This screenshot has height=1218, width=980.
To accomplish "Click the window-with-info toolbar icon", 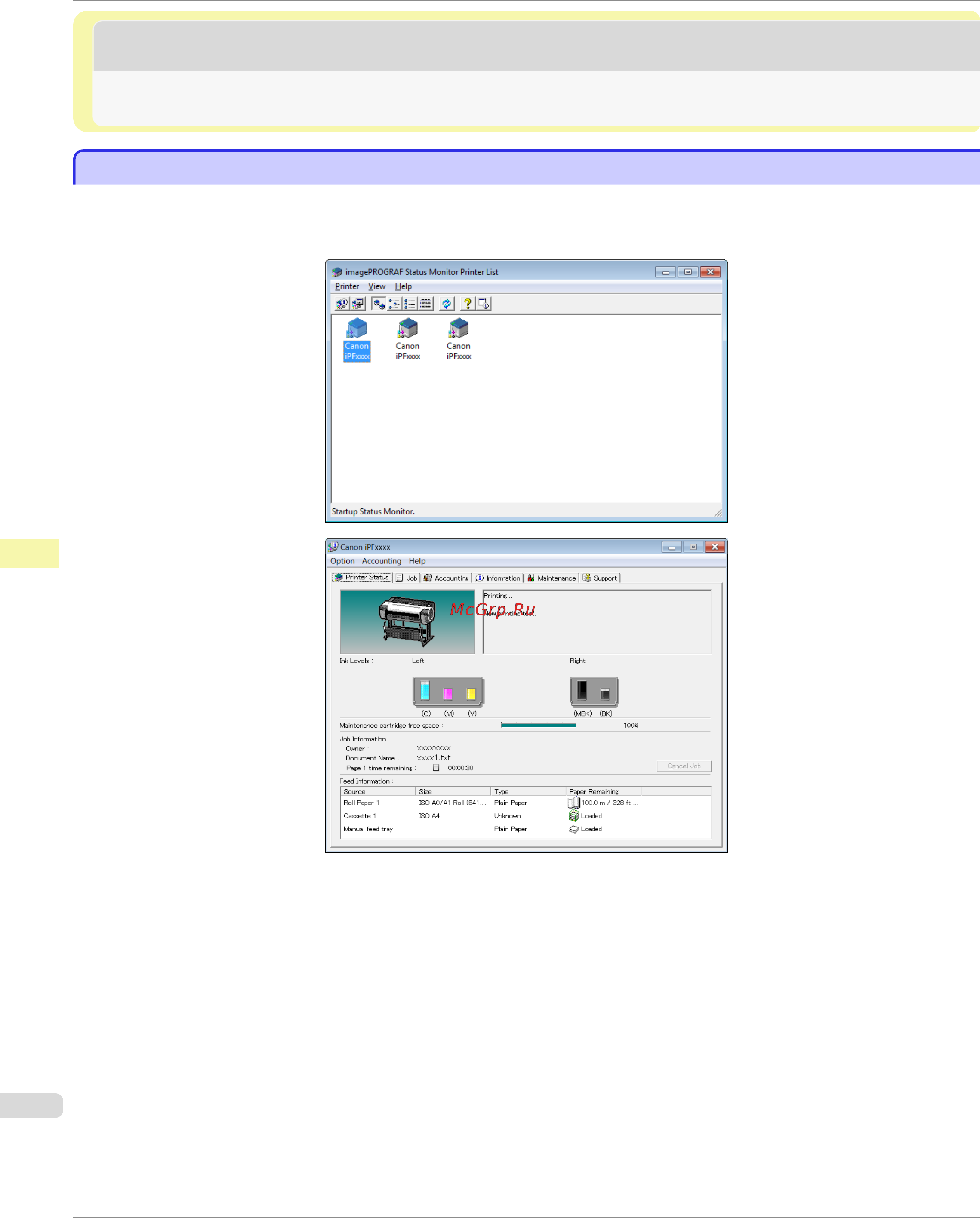I will click(484, 304).
